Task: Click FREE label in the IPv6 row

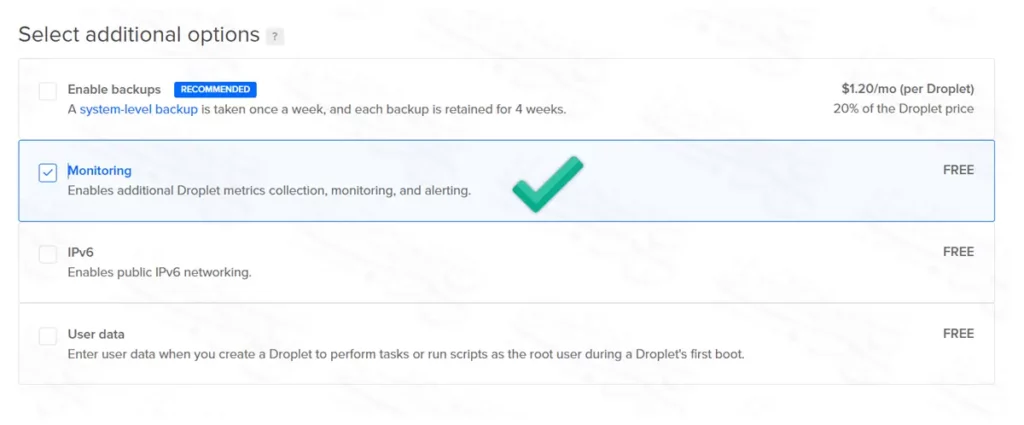Action: pyautogui.click(x=958, y=252)
